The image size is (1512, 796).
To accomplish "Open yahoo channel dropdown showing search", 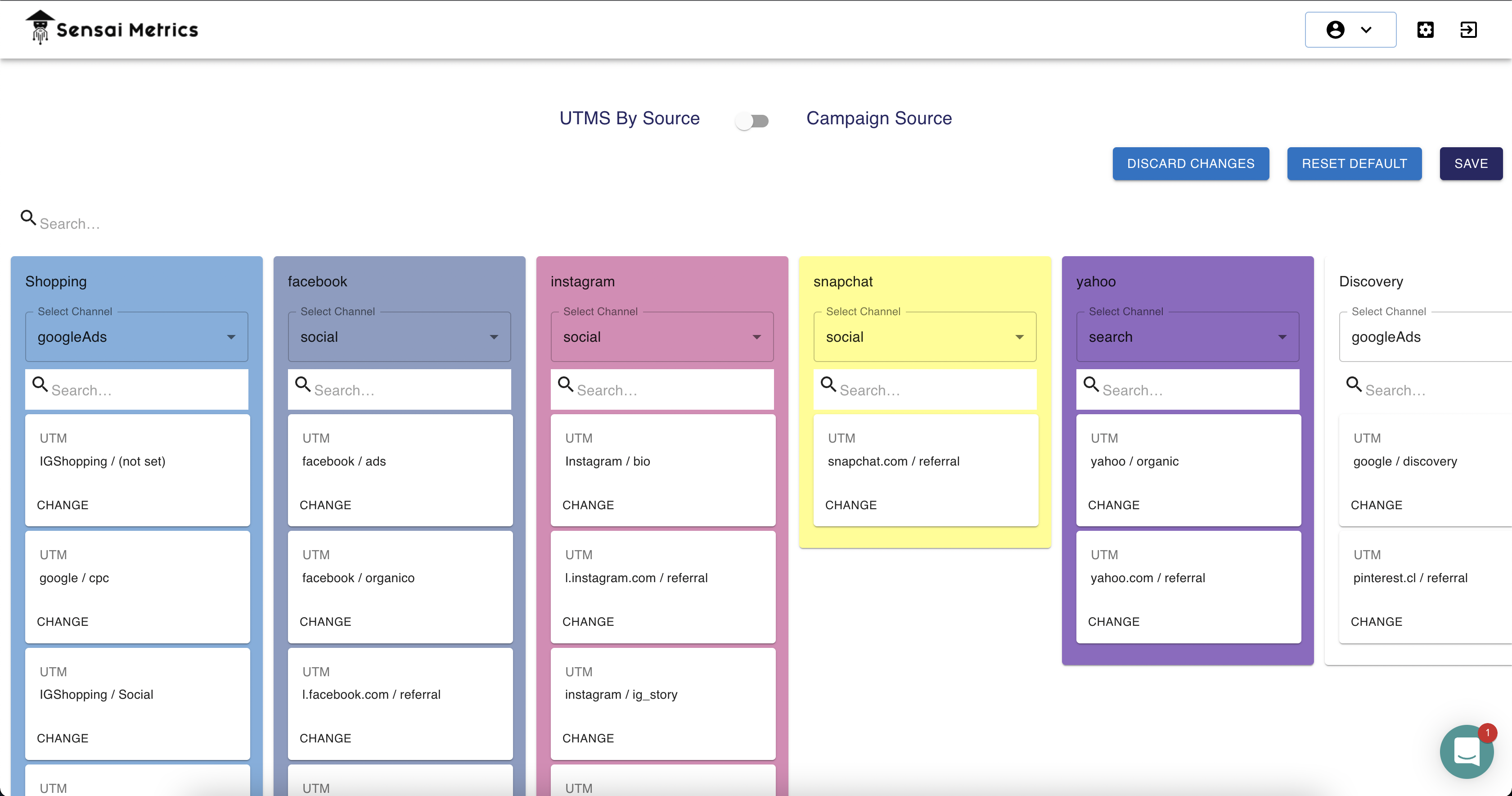I will 1188,337.
